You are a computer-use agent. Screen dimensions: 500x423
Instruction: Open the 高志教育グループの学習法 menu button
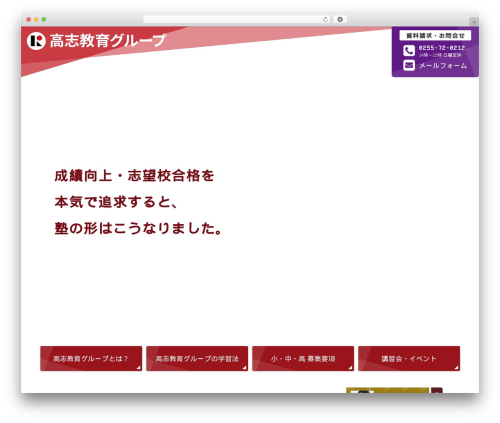click(197, 359)
